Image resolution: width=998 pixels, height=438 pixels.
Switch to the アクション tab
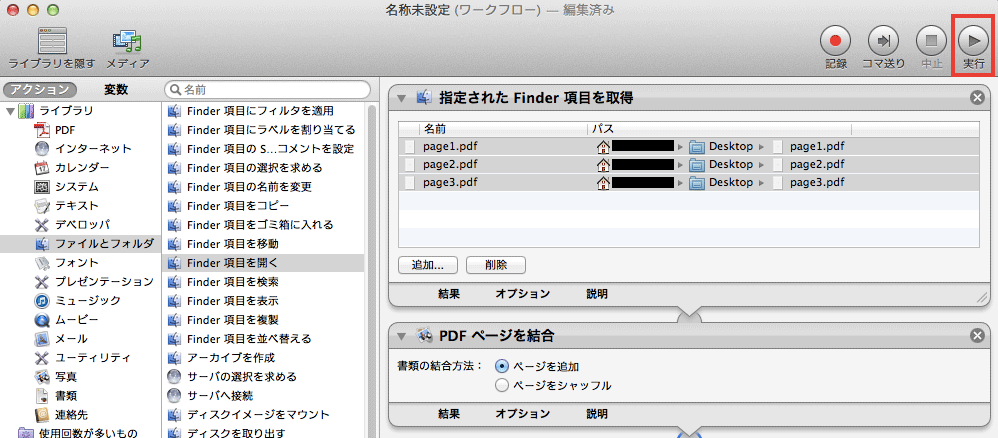pyautogui.click(x=39, y=90)
